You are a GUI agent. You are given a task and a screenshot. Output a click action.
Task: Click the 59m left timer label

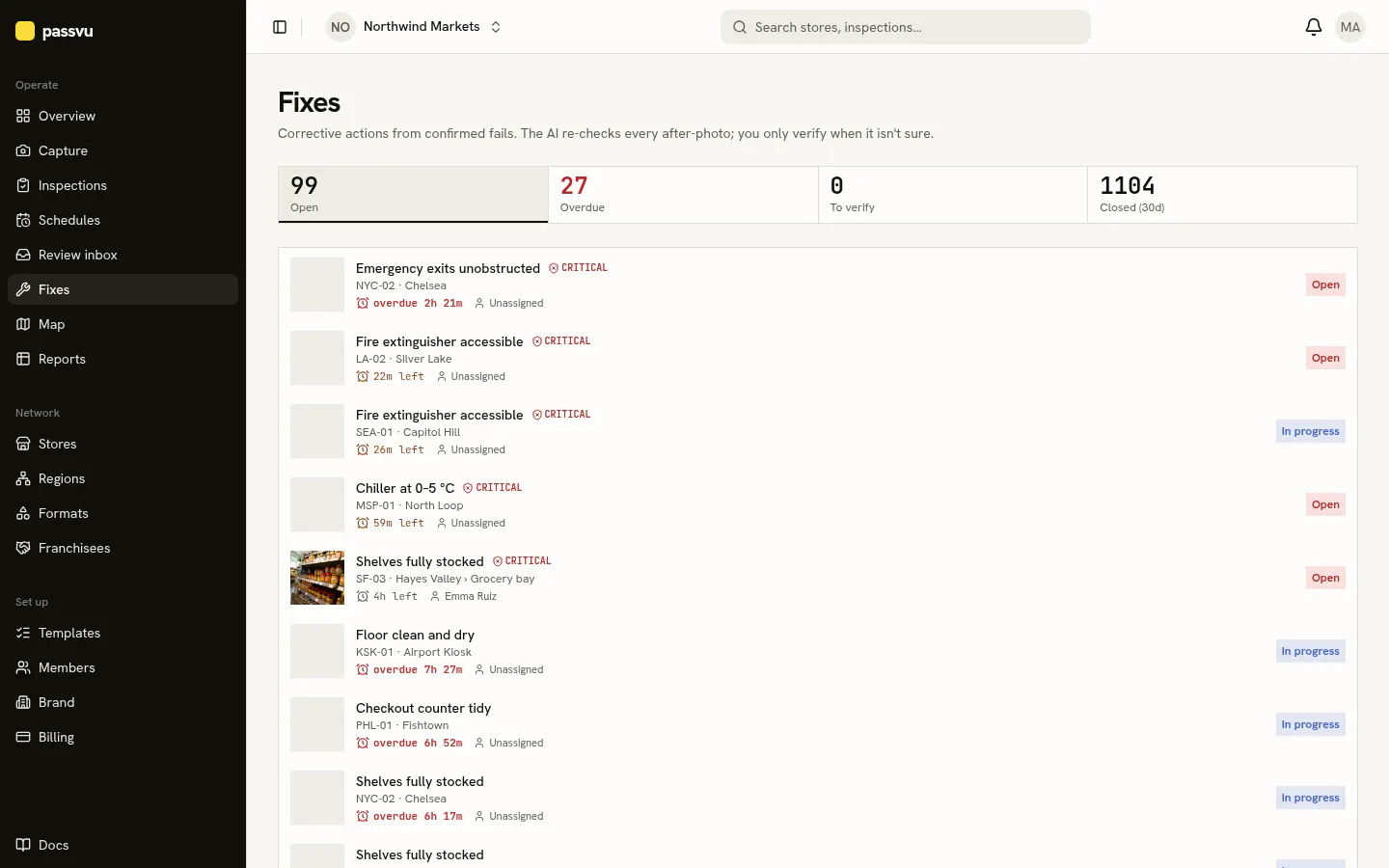[390, 523]
